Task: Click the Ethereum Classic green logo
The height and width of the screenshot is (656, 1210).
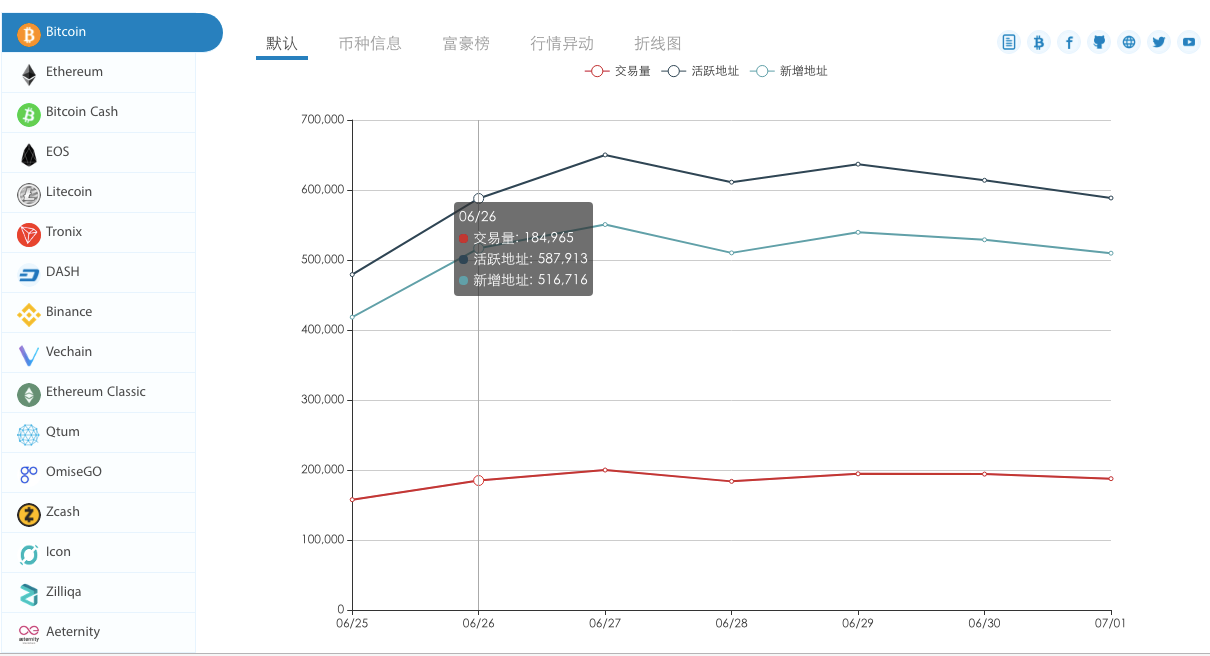Action: (29, 395)
